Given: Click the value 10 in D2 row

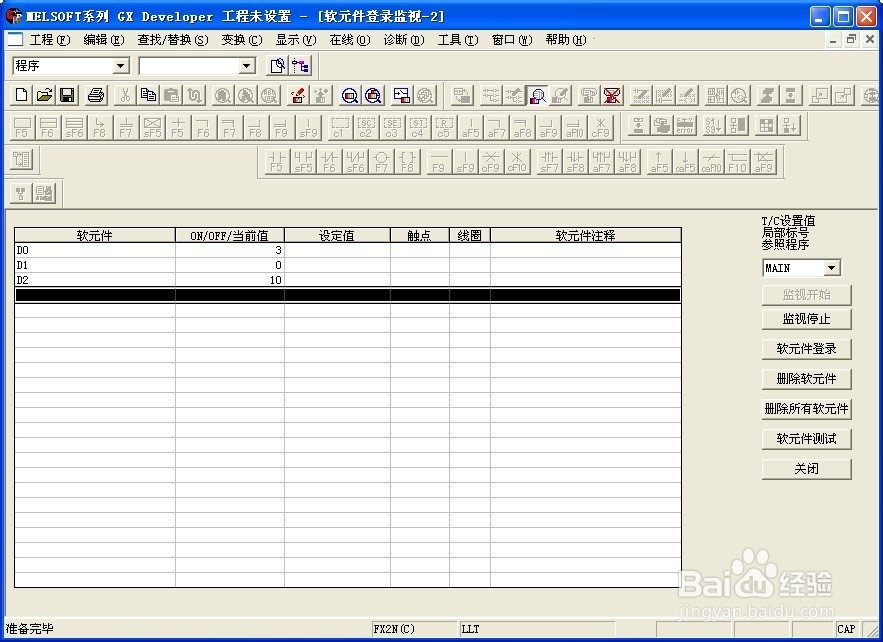Looking at the screenshot, I should (x=275, y=280).
